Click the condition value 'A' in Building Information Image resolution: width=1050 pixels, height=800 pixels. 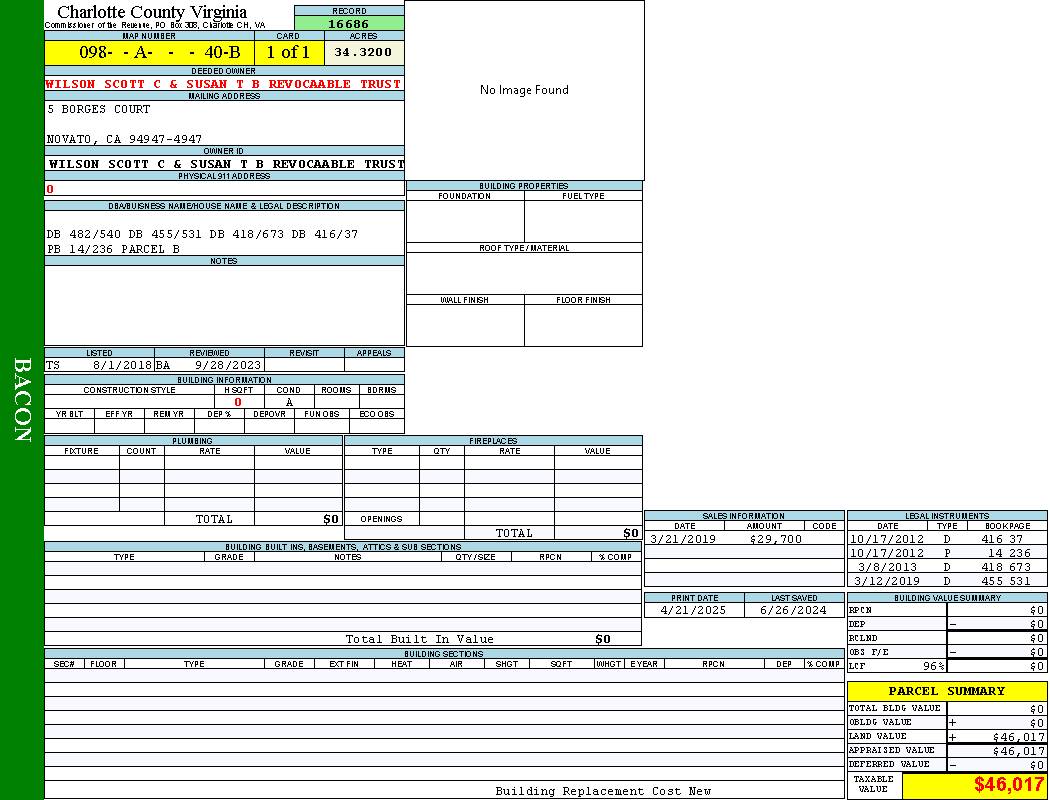[289, 402]
